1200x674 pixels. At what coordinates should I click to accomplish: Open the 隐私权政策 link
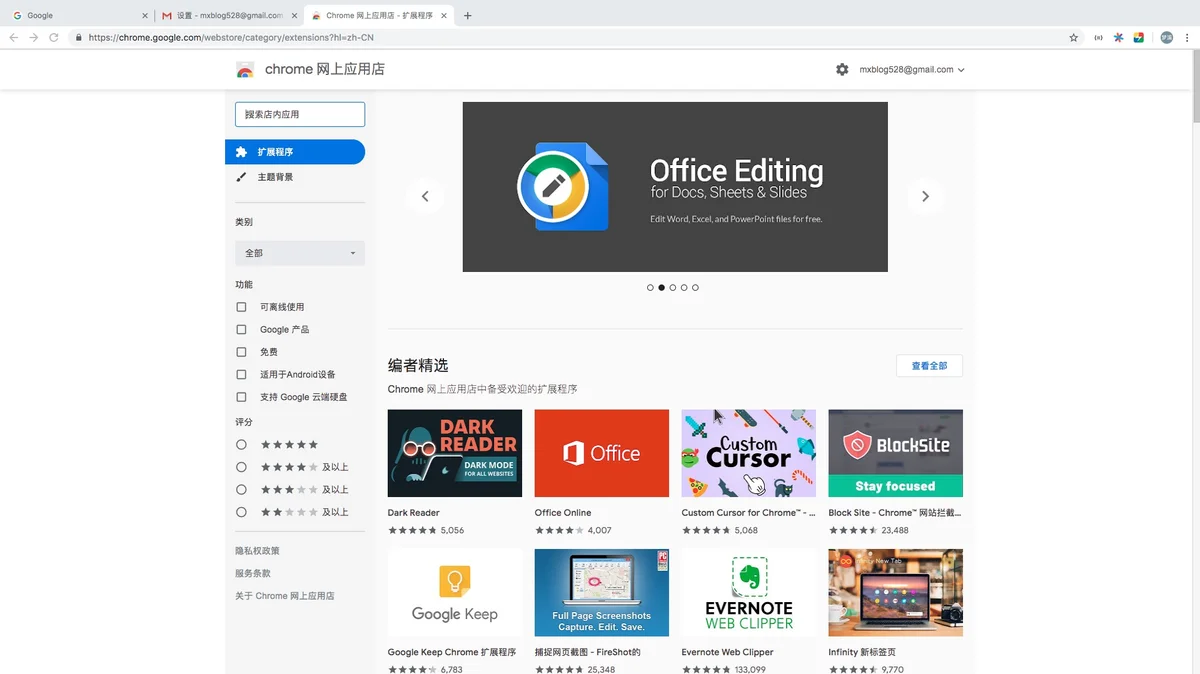257,551
